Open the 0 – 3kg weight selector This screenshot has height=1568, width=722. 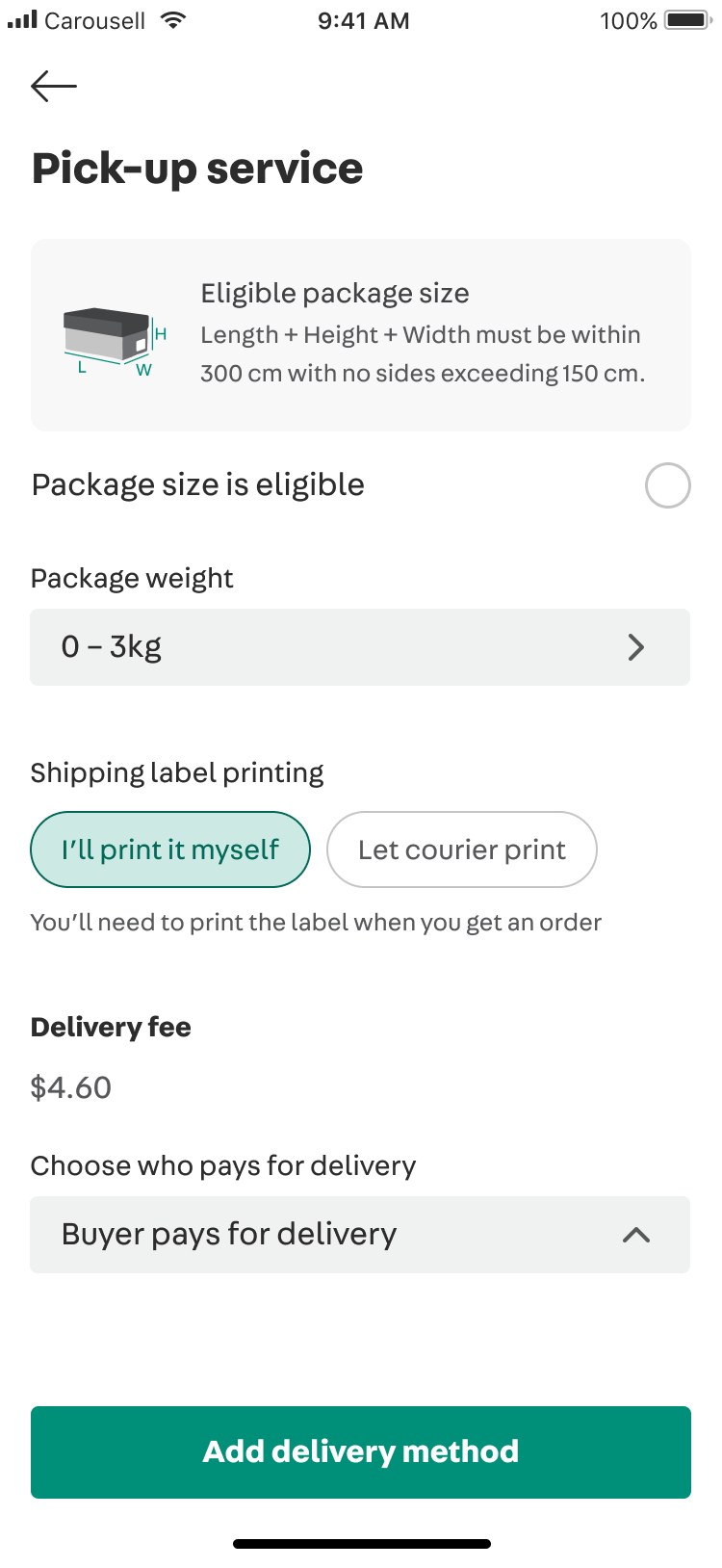click(360, 647)
